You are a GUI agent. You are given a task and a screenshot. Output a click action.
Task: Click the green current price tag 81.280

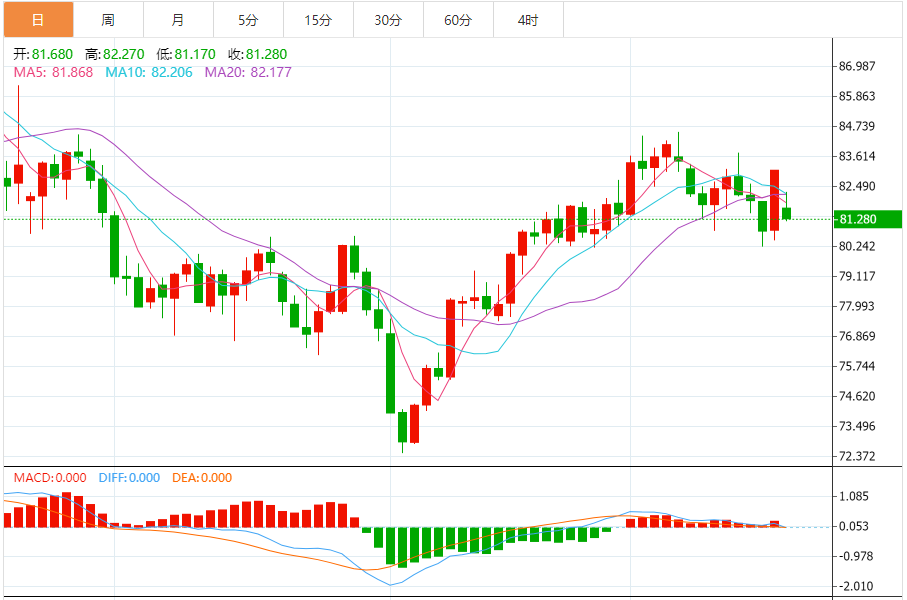867,219
